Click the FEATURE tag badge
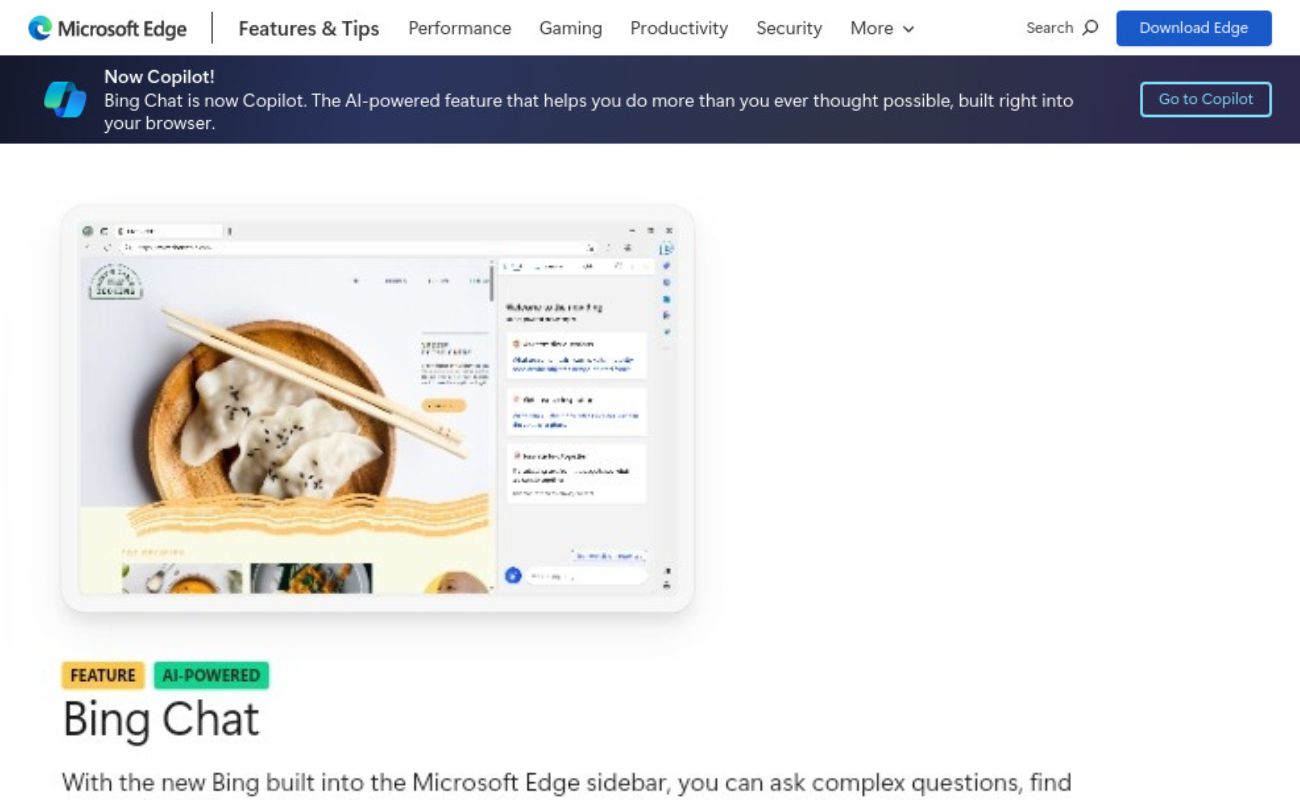This screenshot has height=800, width=1300. coord(103,675)
